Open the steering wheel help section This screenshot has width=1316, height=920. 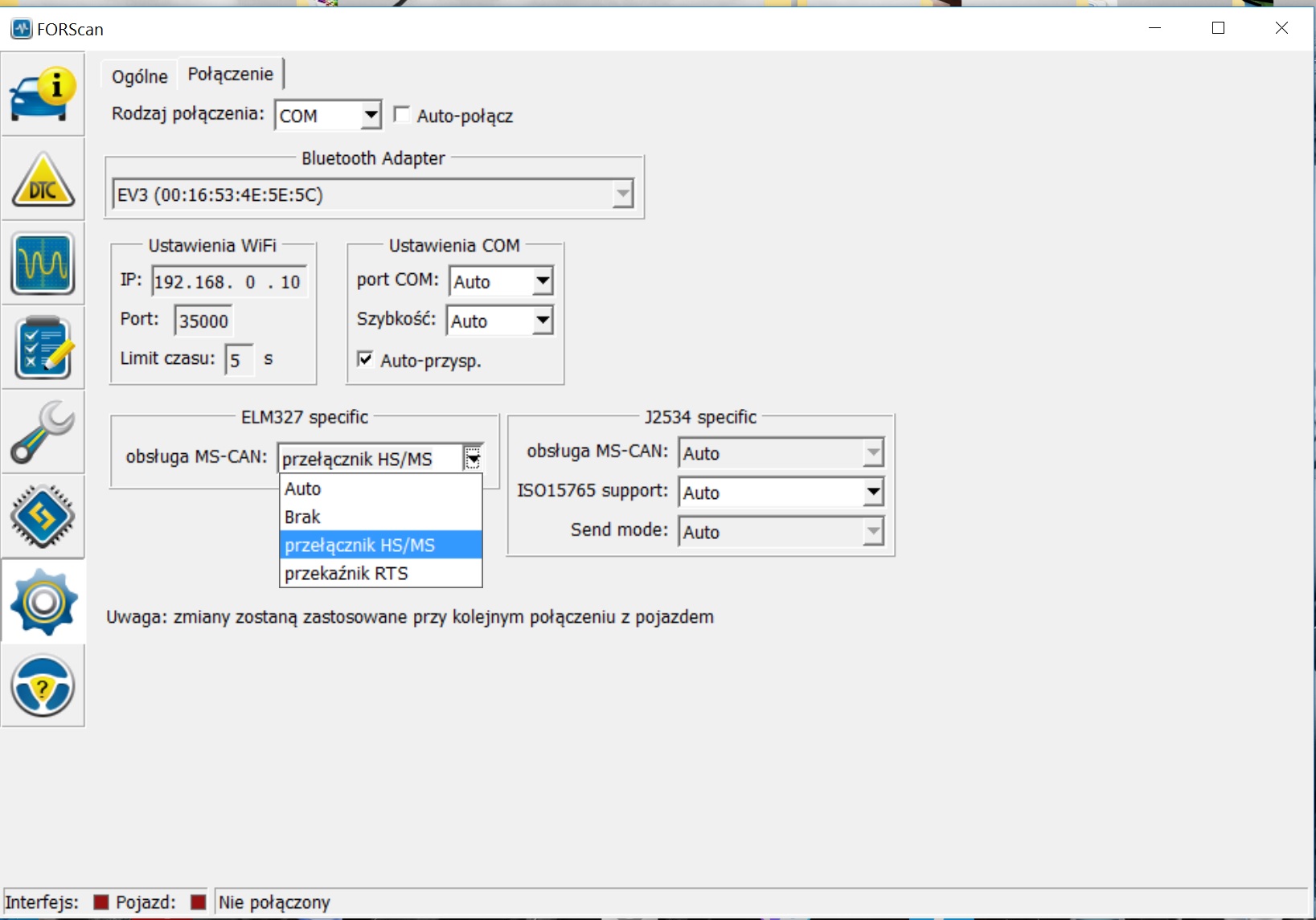tap(43, 685)
